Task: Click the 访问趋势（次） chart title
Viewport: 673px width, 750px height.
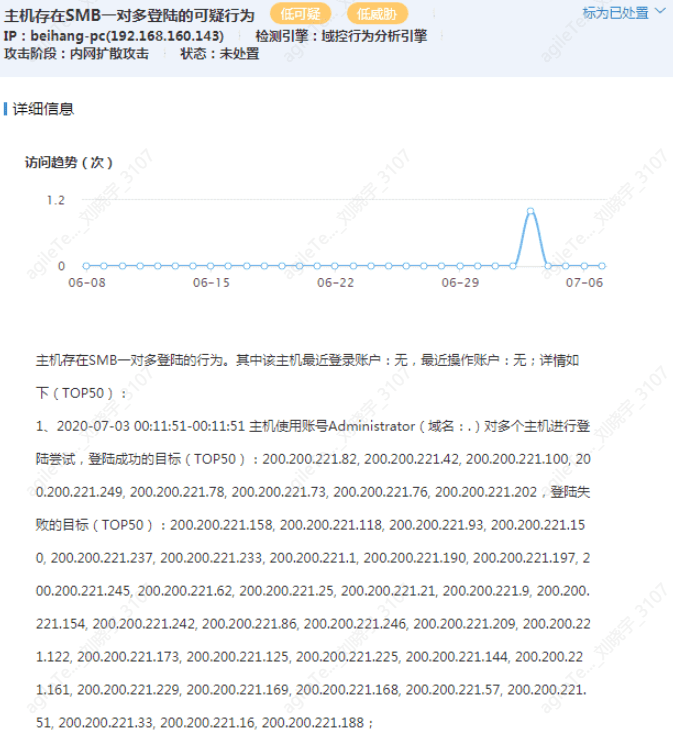Action: point(69,162)
